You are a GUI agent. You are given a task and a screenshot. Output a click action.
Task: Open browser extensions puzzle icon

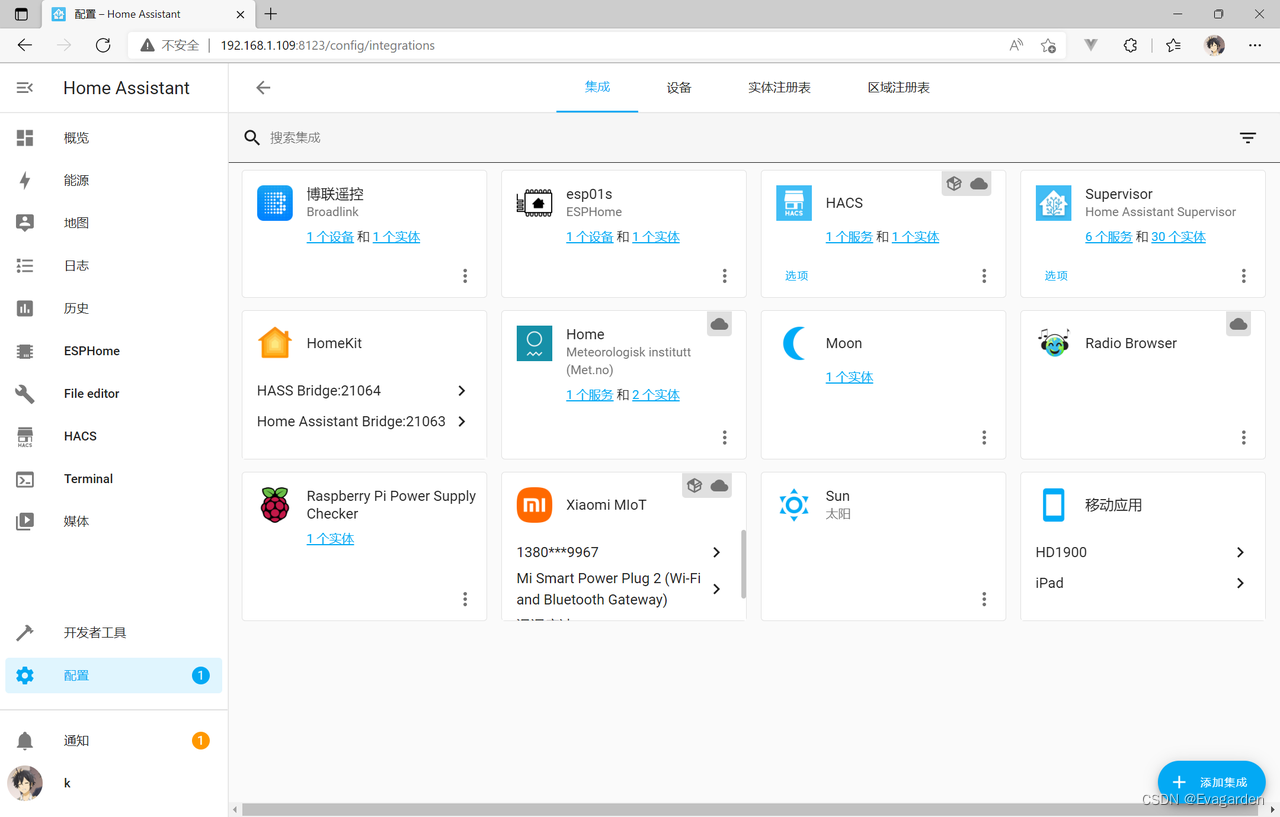[1130, 45]
